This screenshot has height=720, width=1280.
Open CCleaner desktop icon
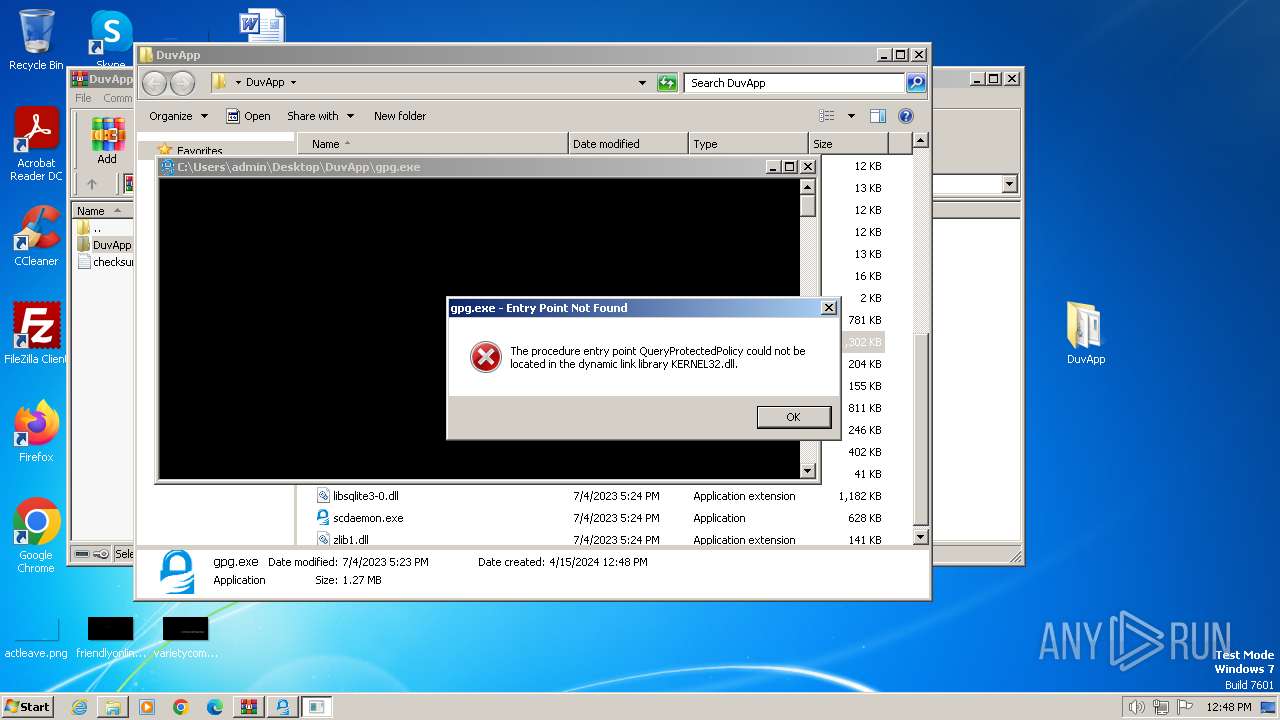(x=36, y=236)
